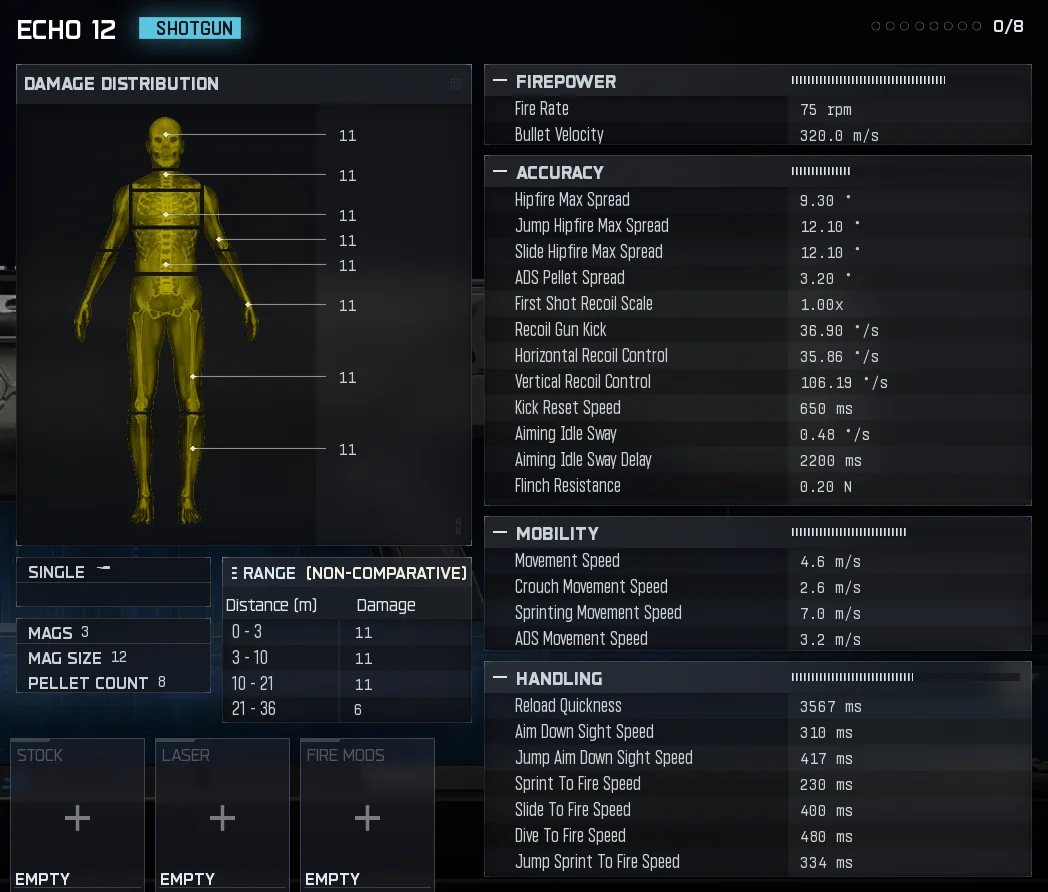Image resolution: width=1048 pixels, height=892 pixels.
Task: Click the list icon beside Range header
Action: click(234, 573)
